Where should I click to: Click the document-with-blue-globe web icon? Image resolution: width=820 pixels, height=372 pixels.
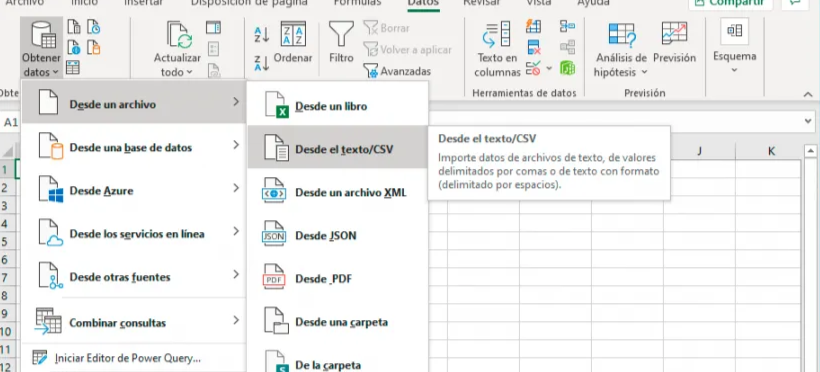74,47
